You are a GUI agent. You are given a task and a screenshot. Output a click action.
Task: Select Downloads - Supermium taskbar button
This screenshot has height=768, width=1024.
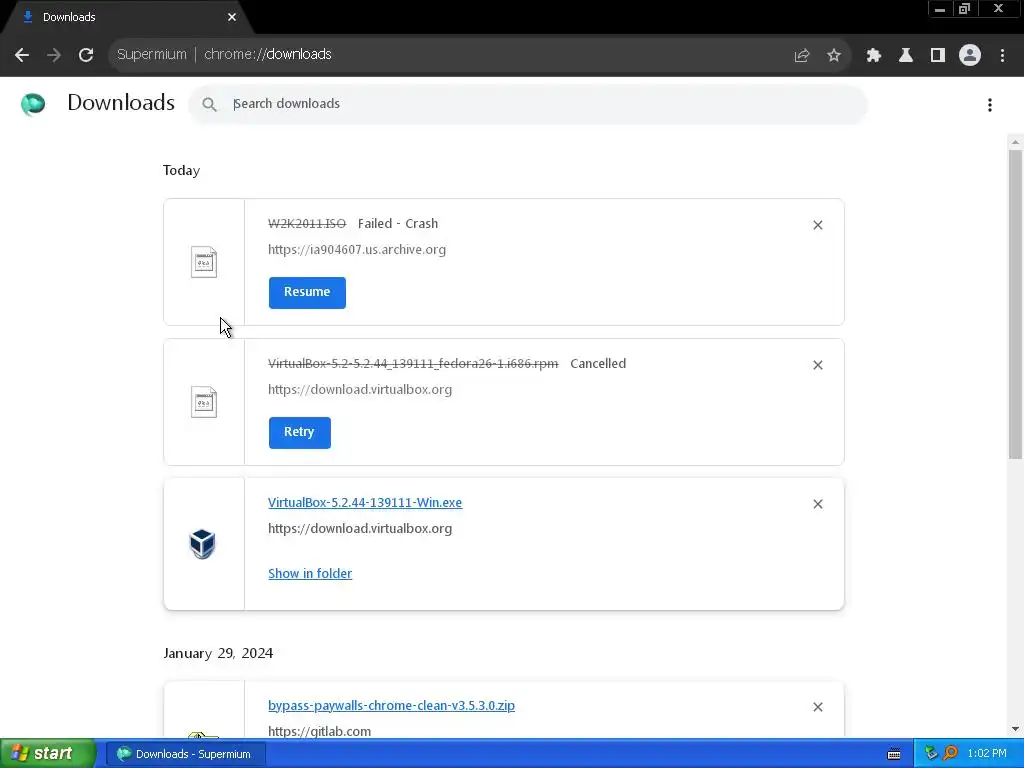[x=185, y=754]
